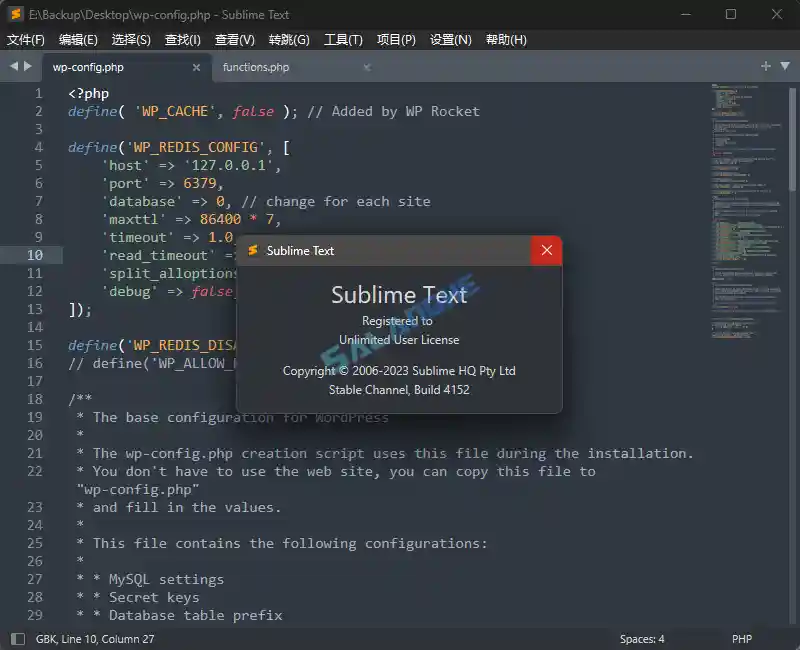The width and height of the screenshot is (800, 650).
Task: Open the 工具(T) menu
Action: point(343,39)
